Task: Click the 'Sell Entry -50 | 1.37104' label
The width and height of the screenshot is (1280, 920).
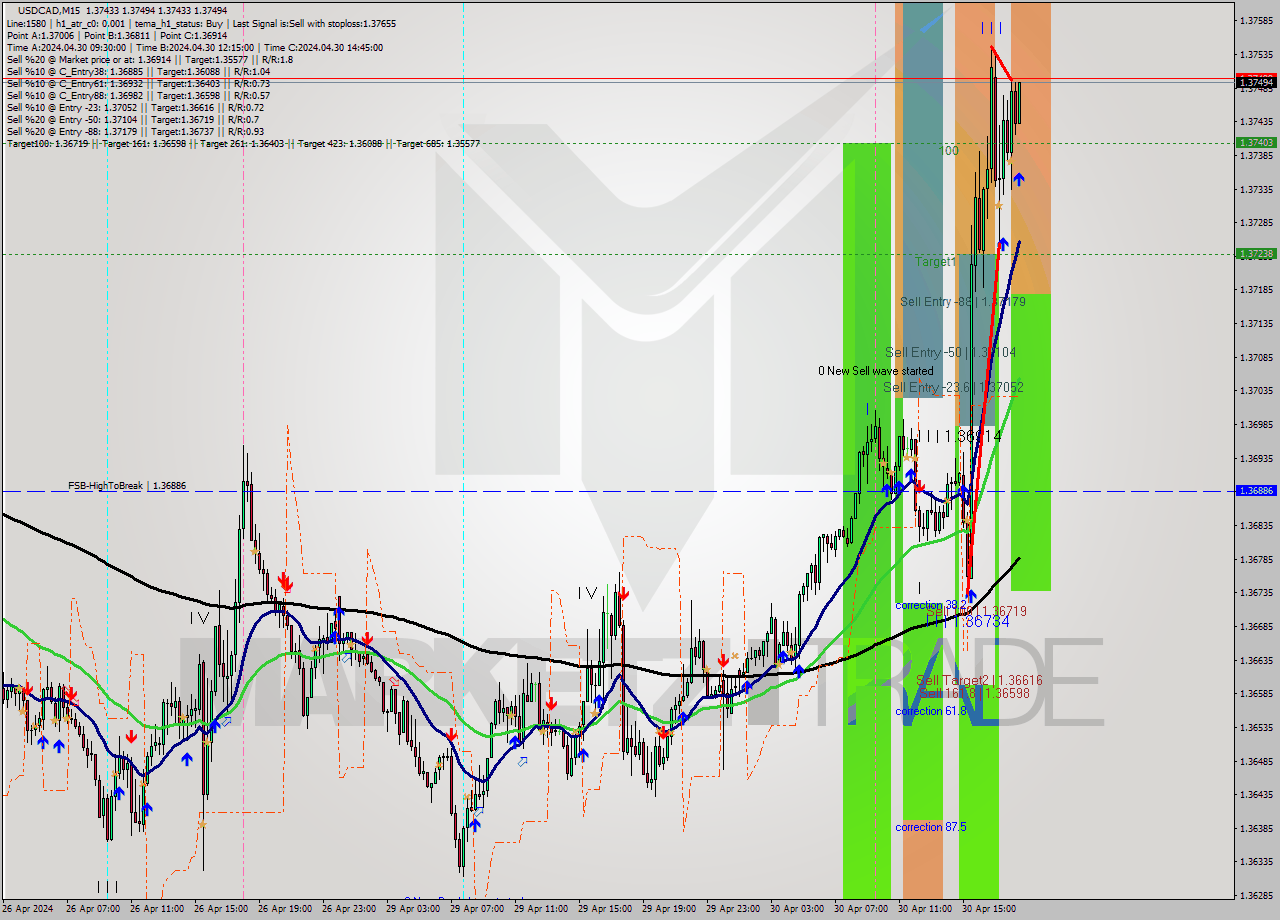Action: [x=950, y=352]
